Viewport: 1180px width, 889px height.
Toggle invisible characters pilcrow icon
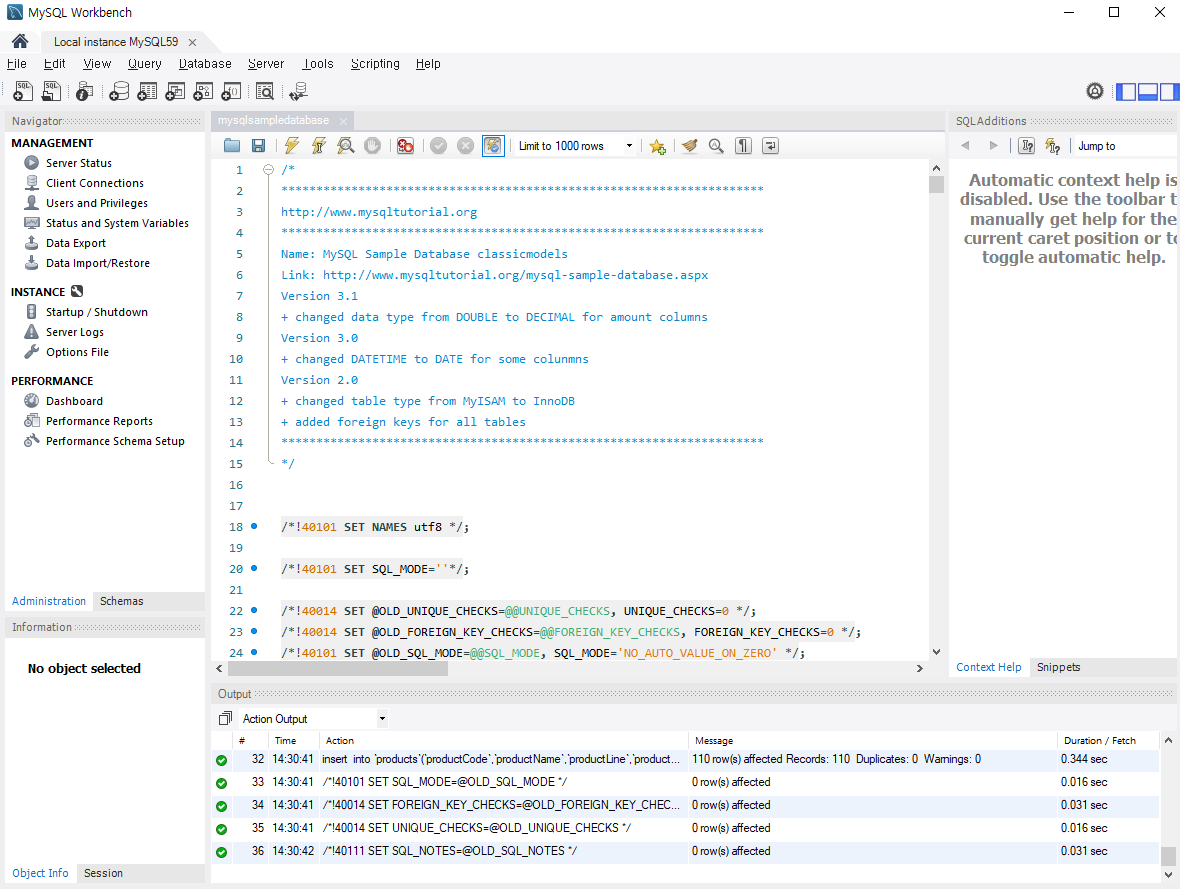[744, 146]
